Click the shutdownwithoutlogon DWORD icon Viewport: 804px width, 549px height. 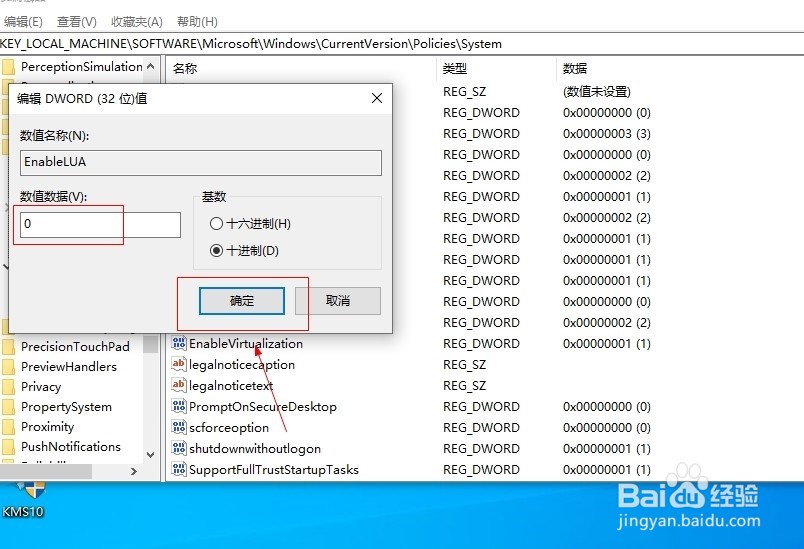(178, 448)
